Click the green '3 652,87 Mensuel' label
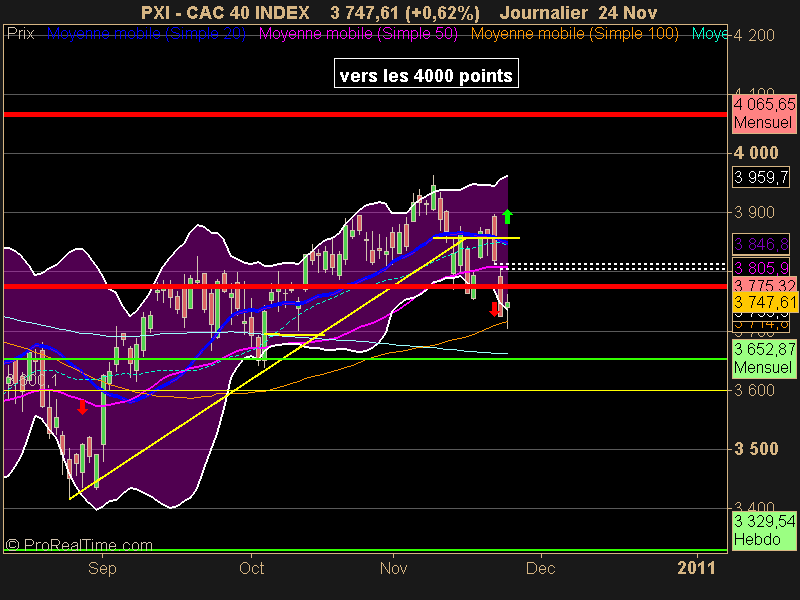800x600 pixels. coord(764,359)
